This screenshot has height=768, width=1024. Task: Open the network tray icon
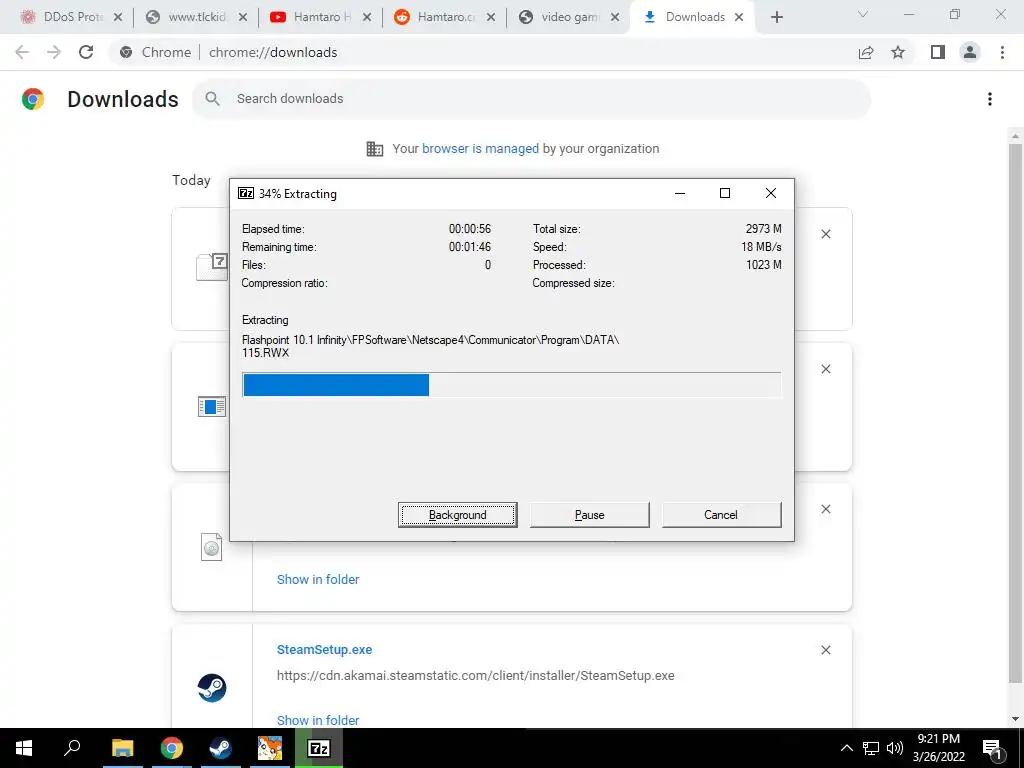point(871,748)
